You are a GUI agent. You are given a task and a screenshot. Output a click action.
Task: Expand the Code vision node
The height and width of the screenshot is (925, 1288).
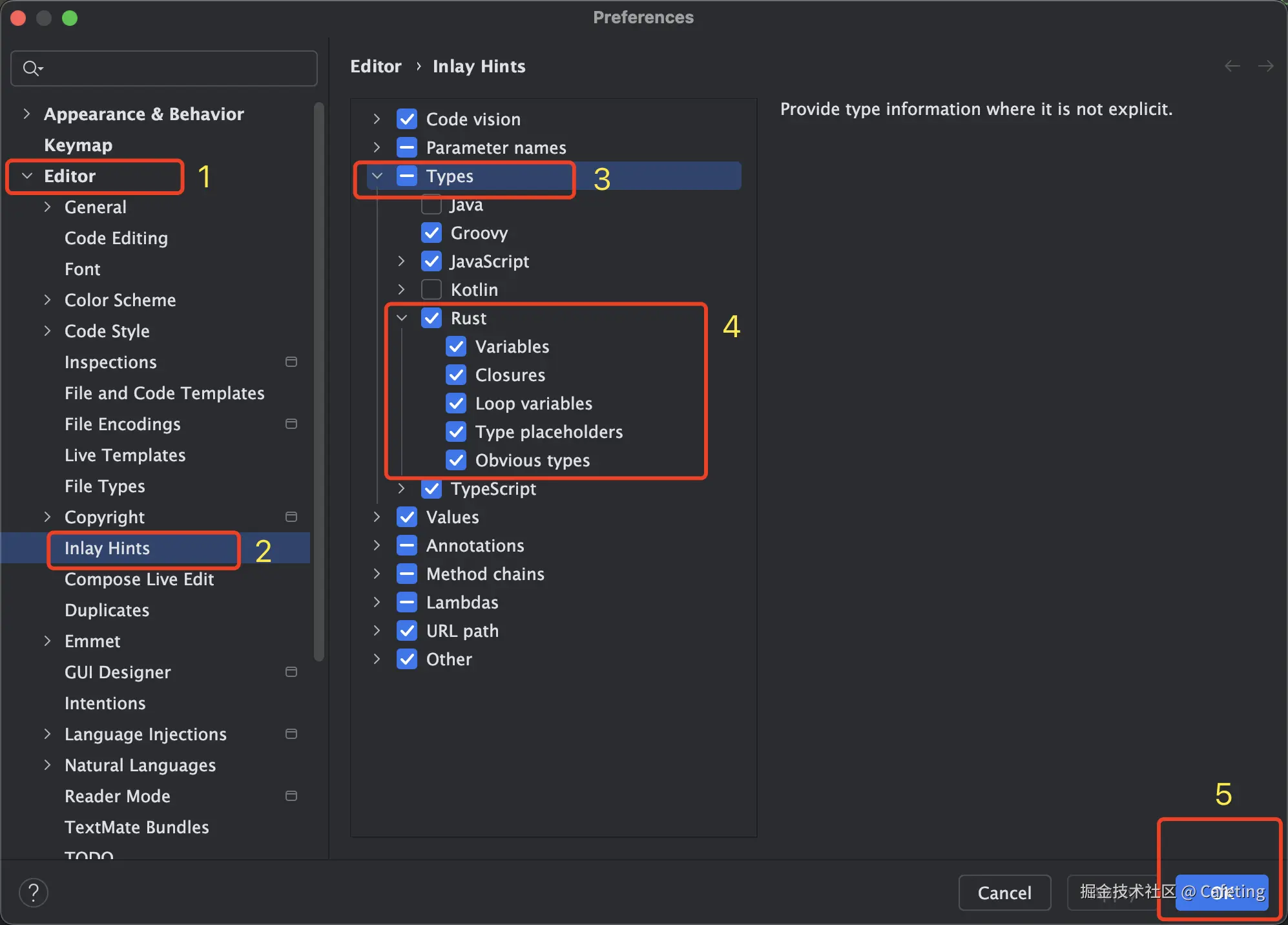377,119
